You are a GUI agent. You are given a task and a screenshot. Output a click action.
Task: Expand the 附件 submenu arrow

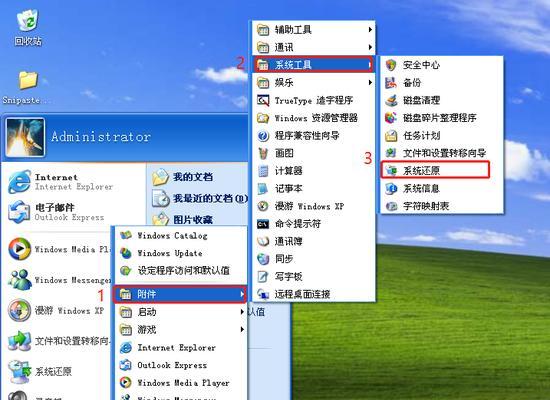coord(242,294)
